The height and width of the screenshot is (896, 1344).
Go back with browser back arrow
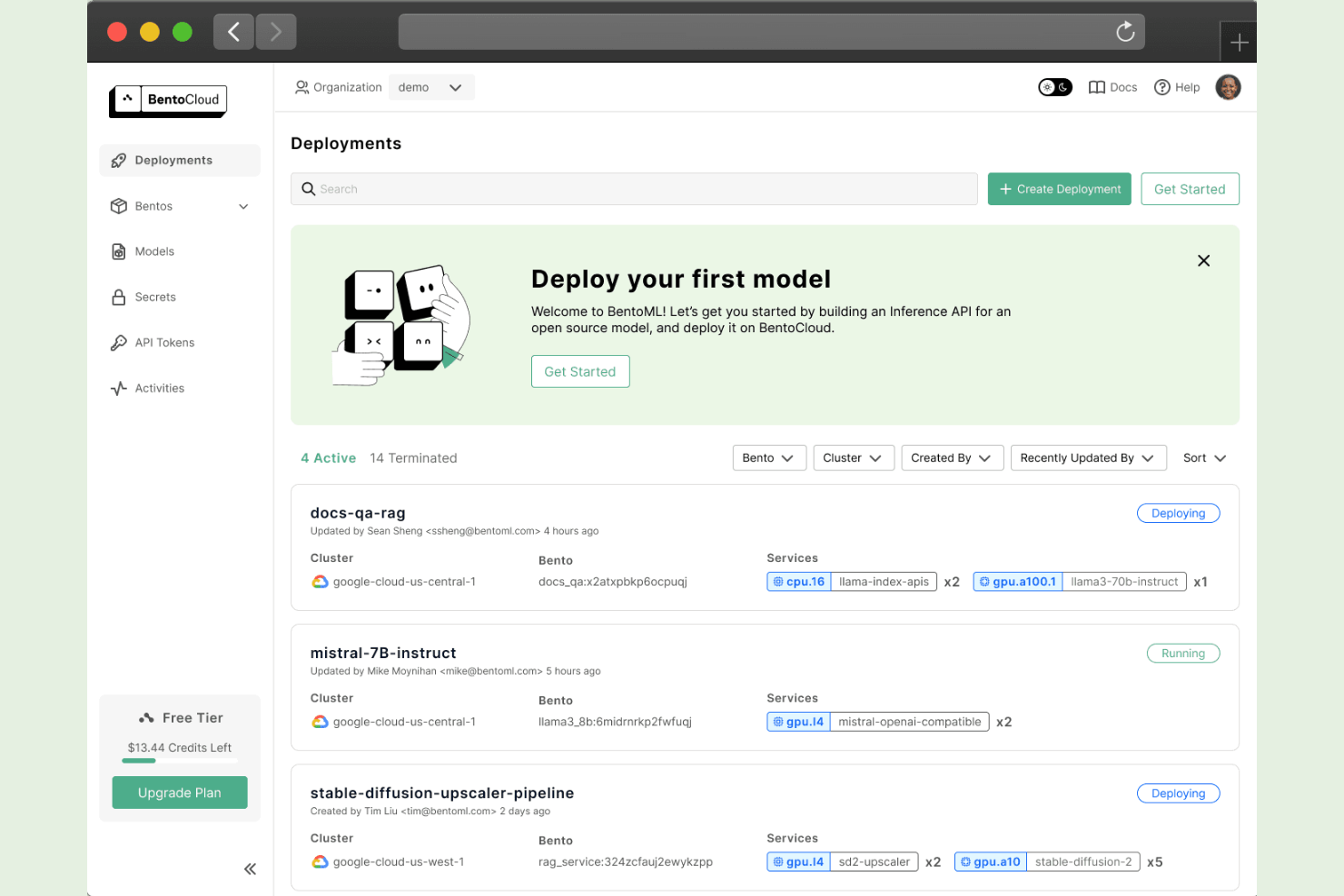tap(233, 32)
